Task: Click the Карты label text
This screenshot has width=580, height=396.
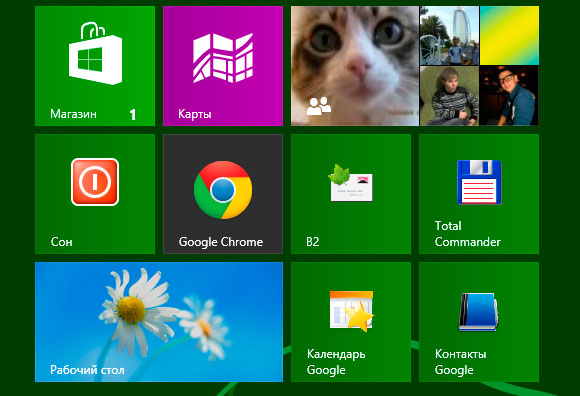Action: tap(195, 114)
